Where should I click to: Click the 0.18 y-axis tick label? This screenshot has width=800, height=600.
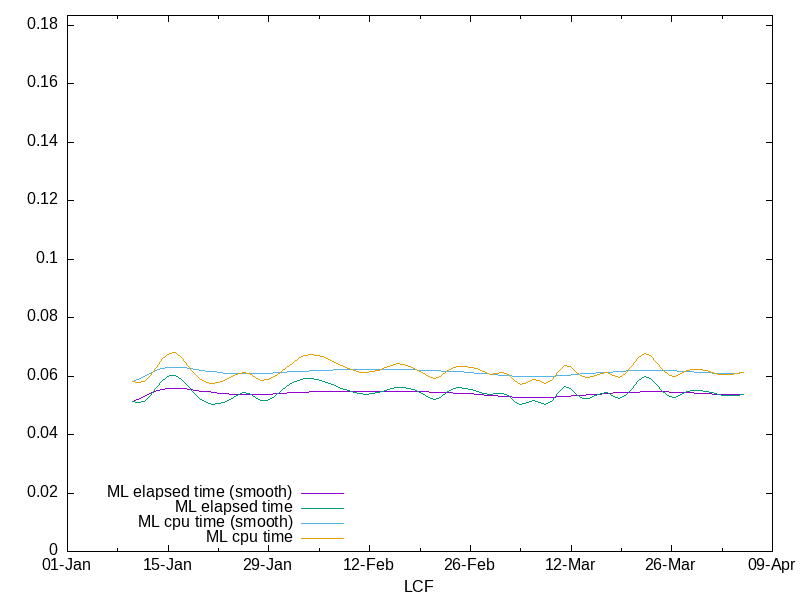pyautogui.click(x=42, y=24)
